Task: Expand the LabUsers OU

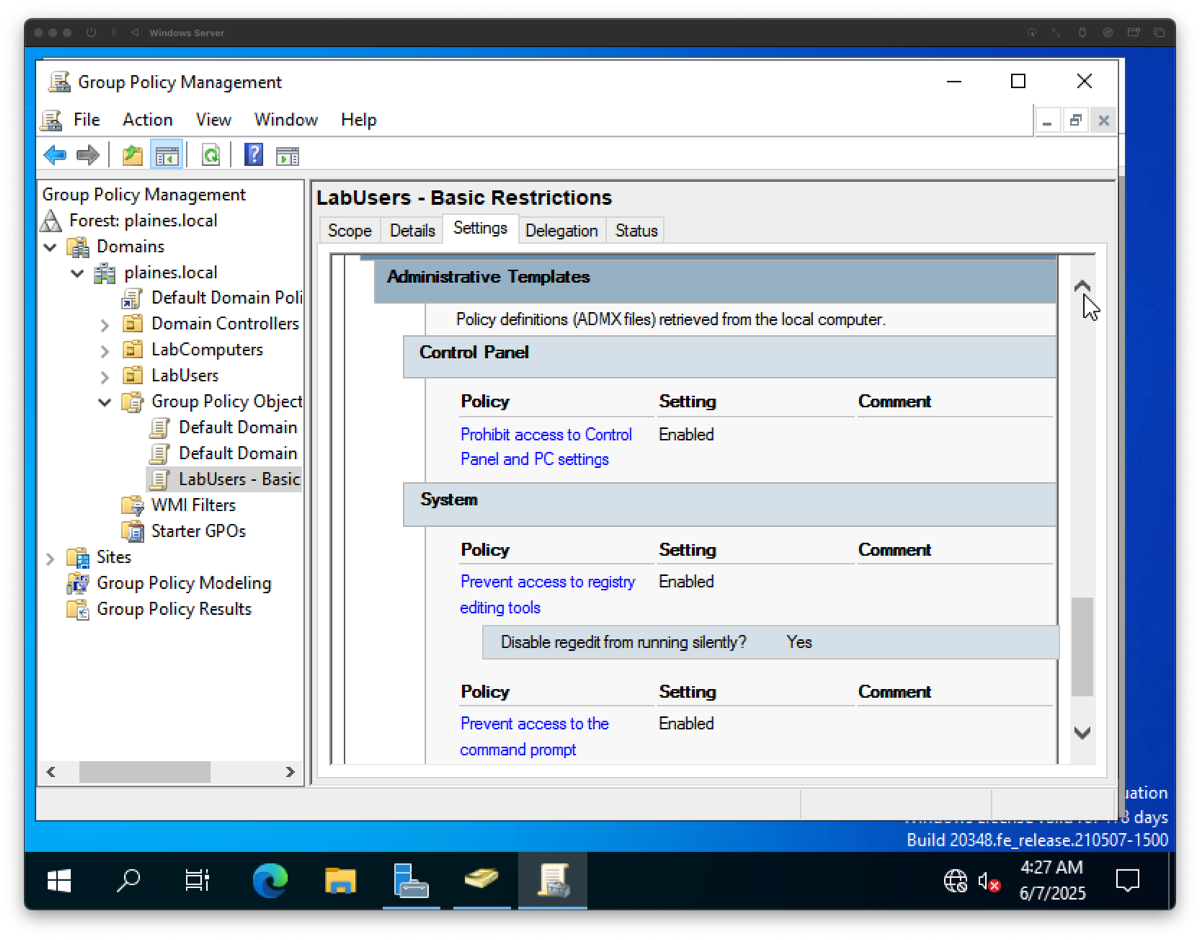Action: (x=105, y=377)
